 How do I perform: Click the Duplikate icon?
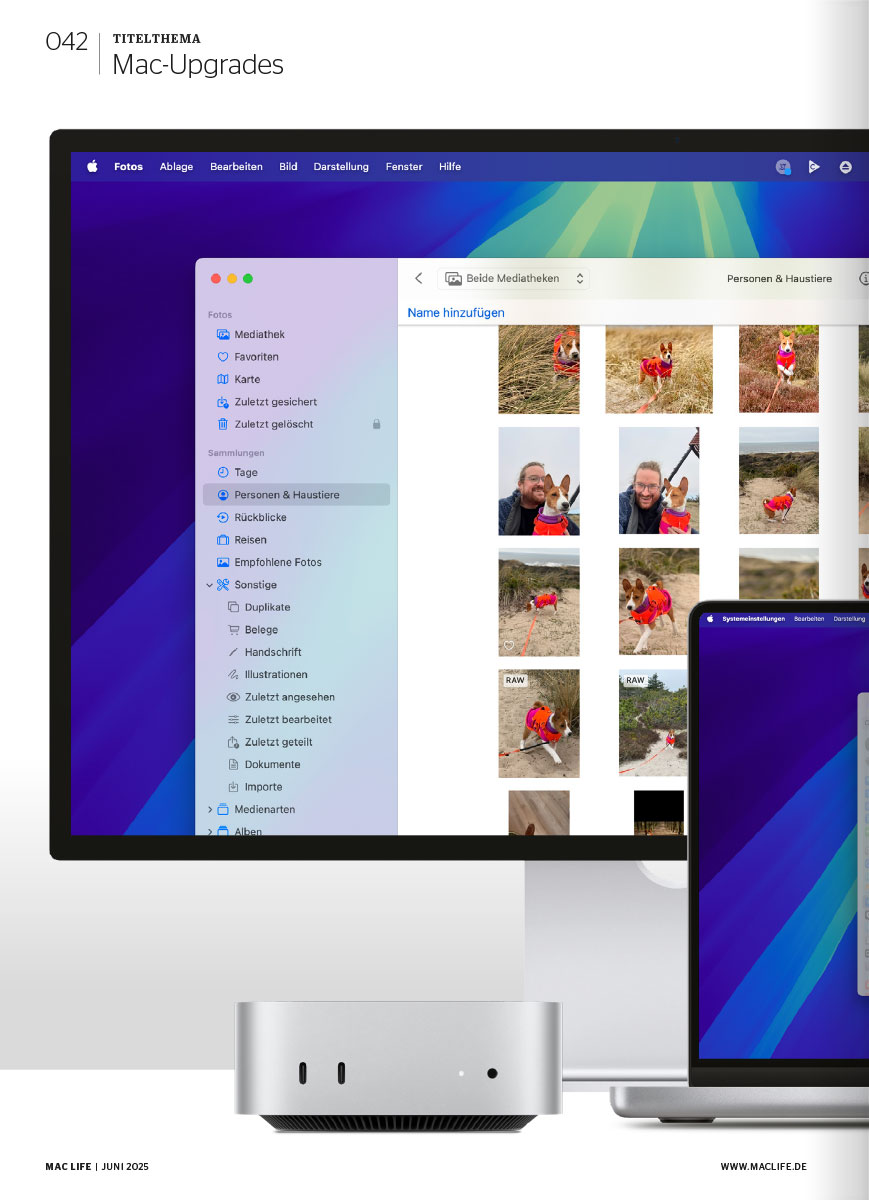[233, 607]
